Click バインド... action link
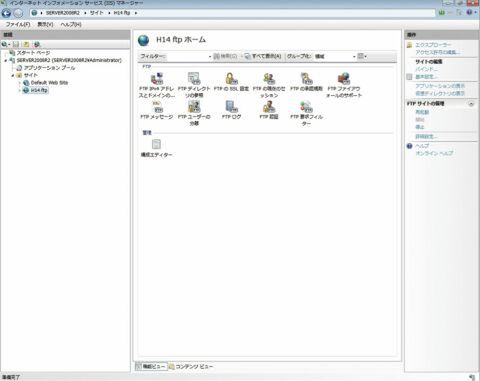This screenshot has height=381, width=480. pyautogui.click(x=426, y=69)
